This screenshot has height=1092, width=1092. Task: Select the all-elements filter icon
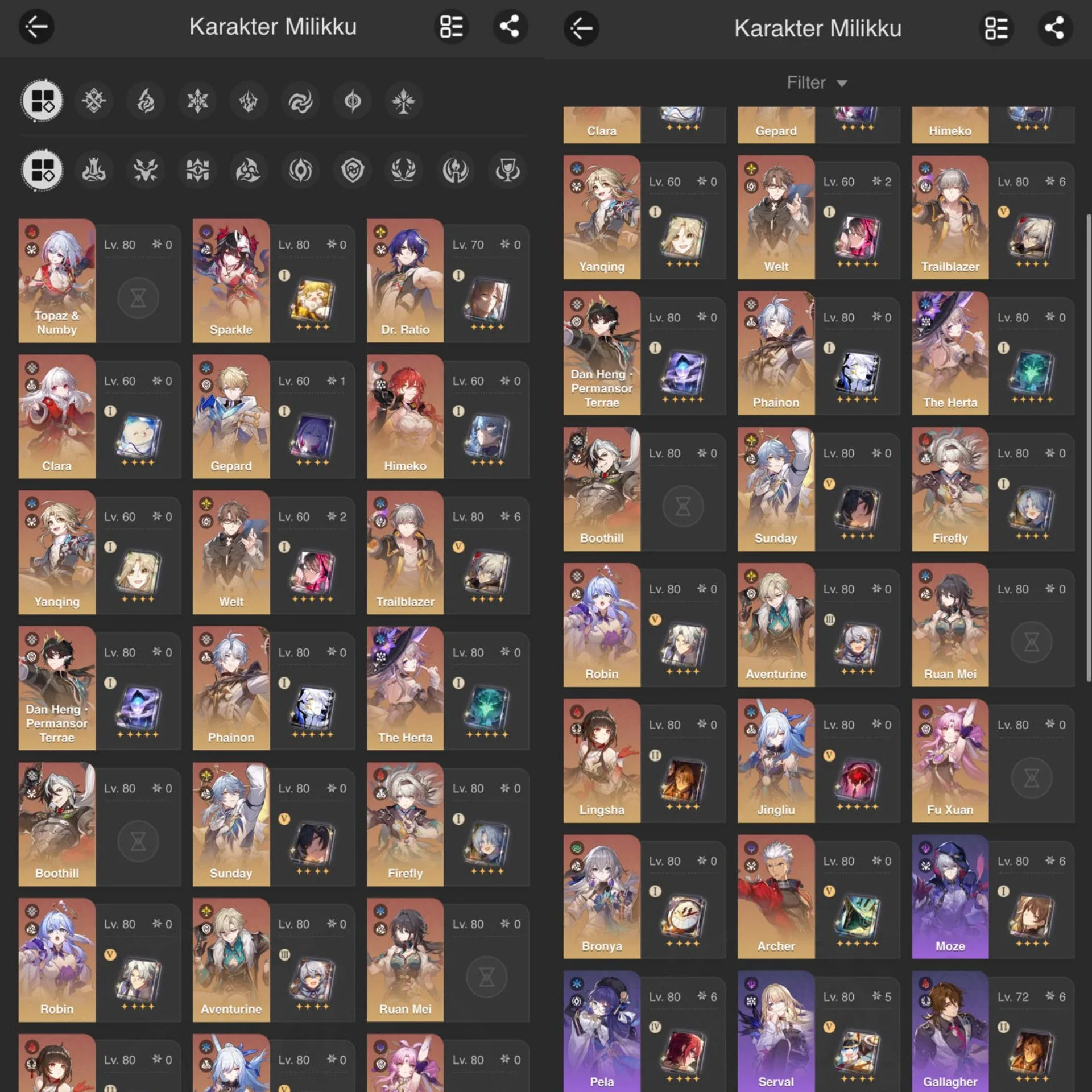(42, 101)
